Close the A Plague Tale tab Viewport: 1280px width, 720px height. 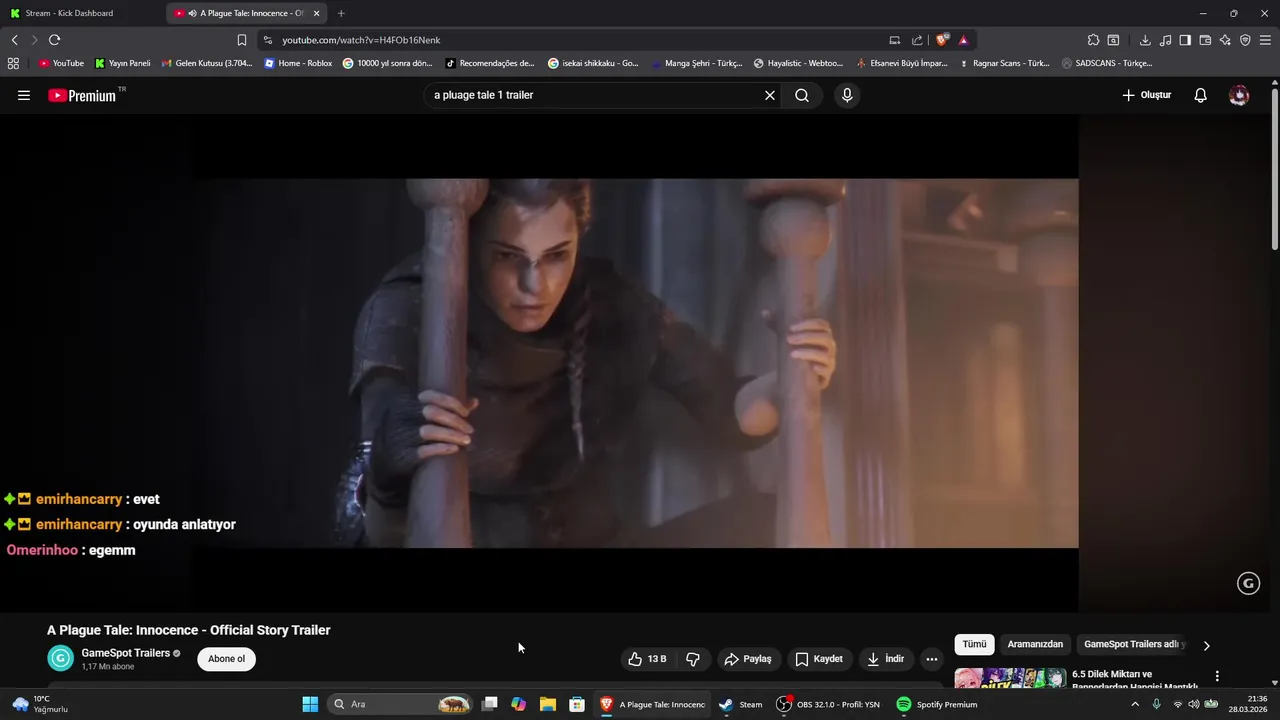316,13
